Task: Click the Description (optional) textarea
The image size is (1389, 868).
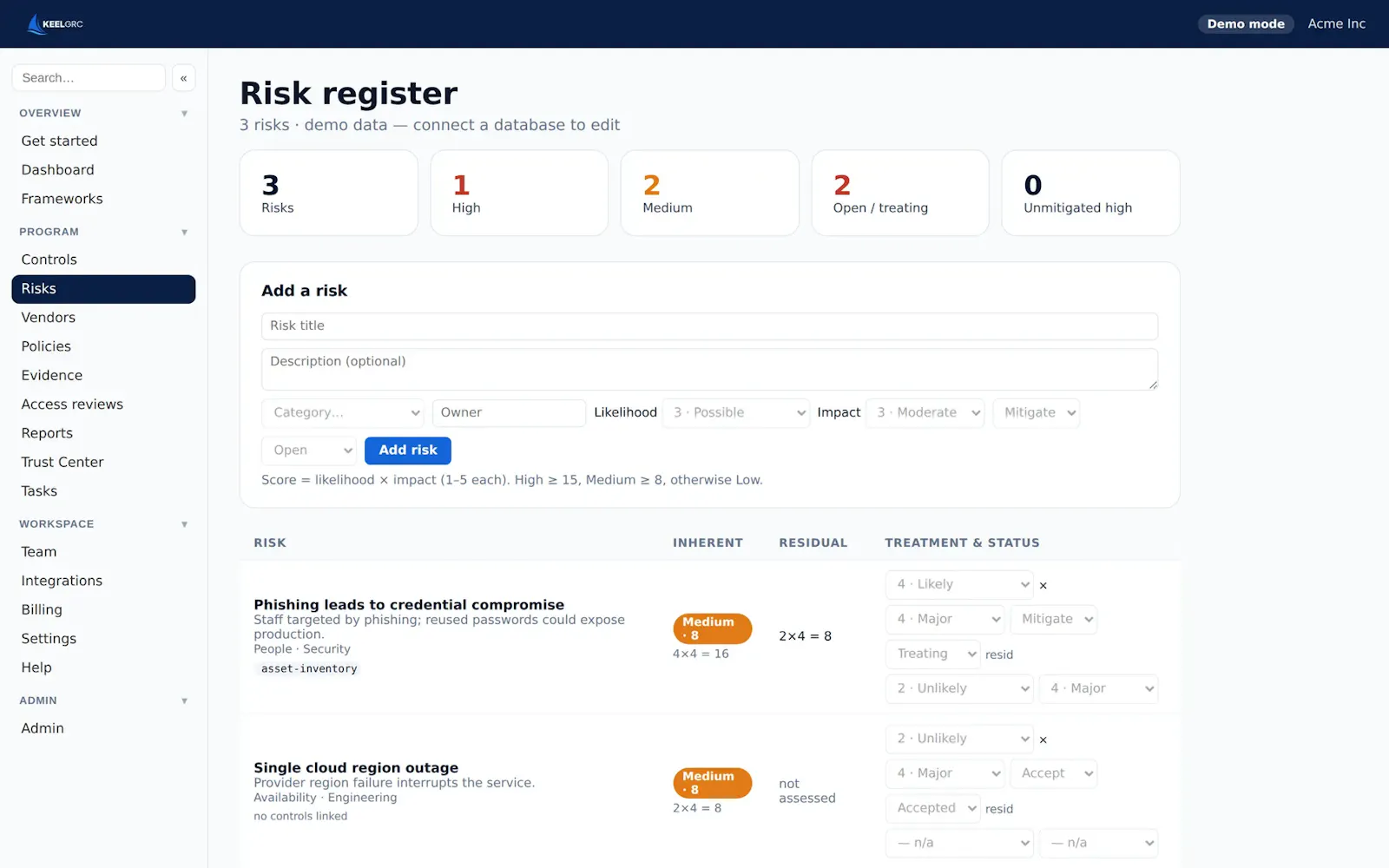Action: coord(709,370)
